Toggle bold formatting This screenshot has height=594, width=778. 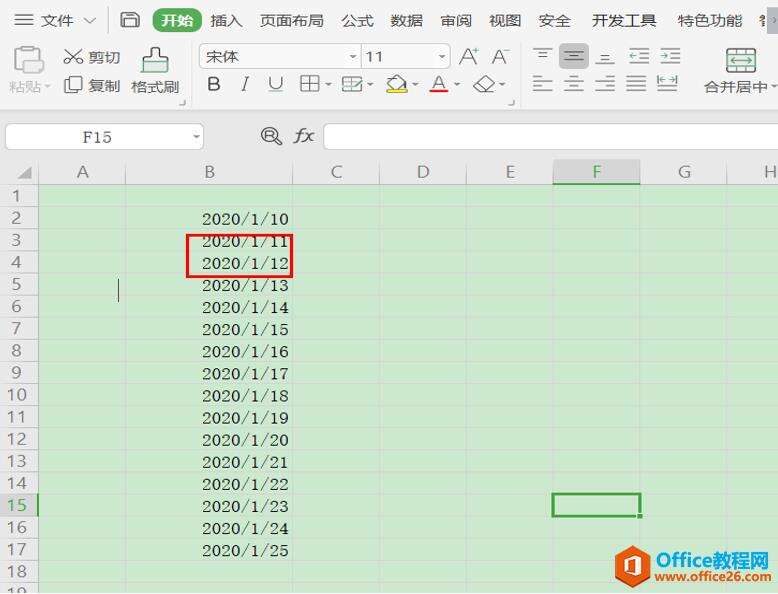pyautogui.click(x=214, y=84)
